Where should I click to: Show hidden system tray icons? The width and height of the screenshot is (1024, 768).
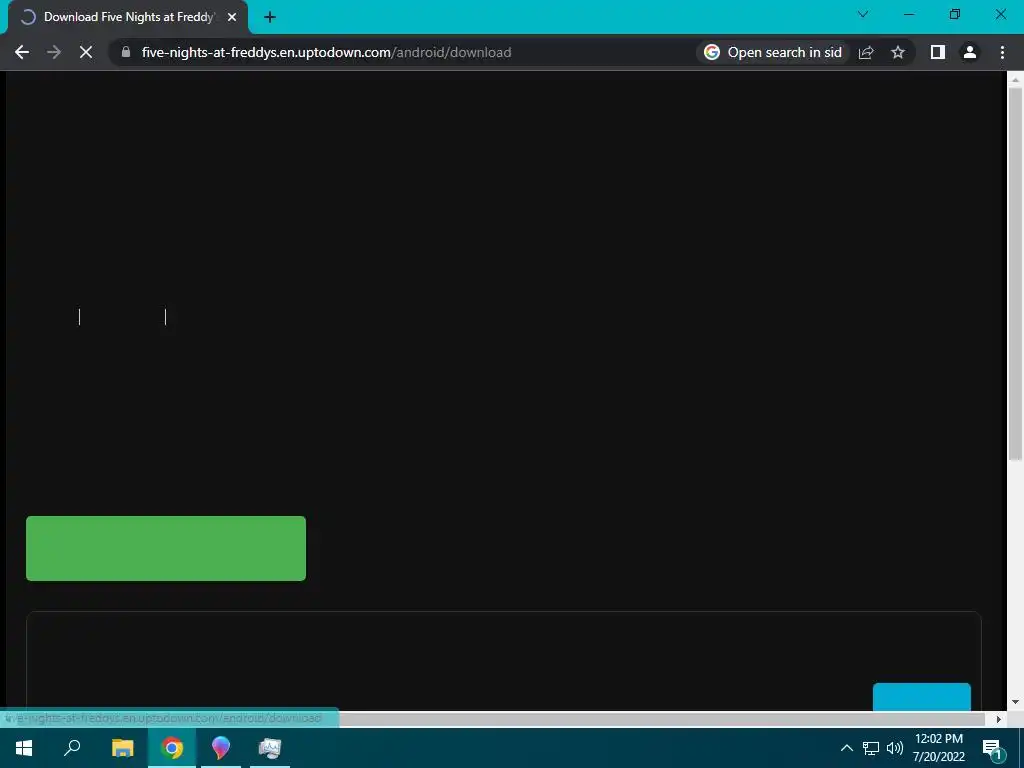846,748
